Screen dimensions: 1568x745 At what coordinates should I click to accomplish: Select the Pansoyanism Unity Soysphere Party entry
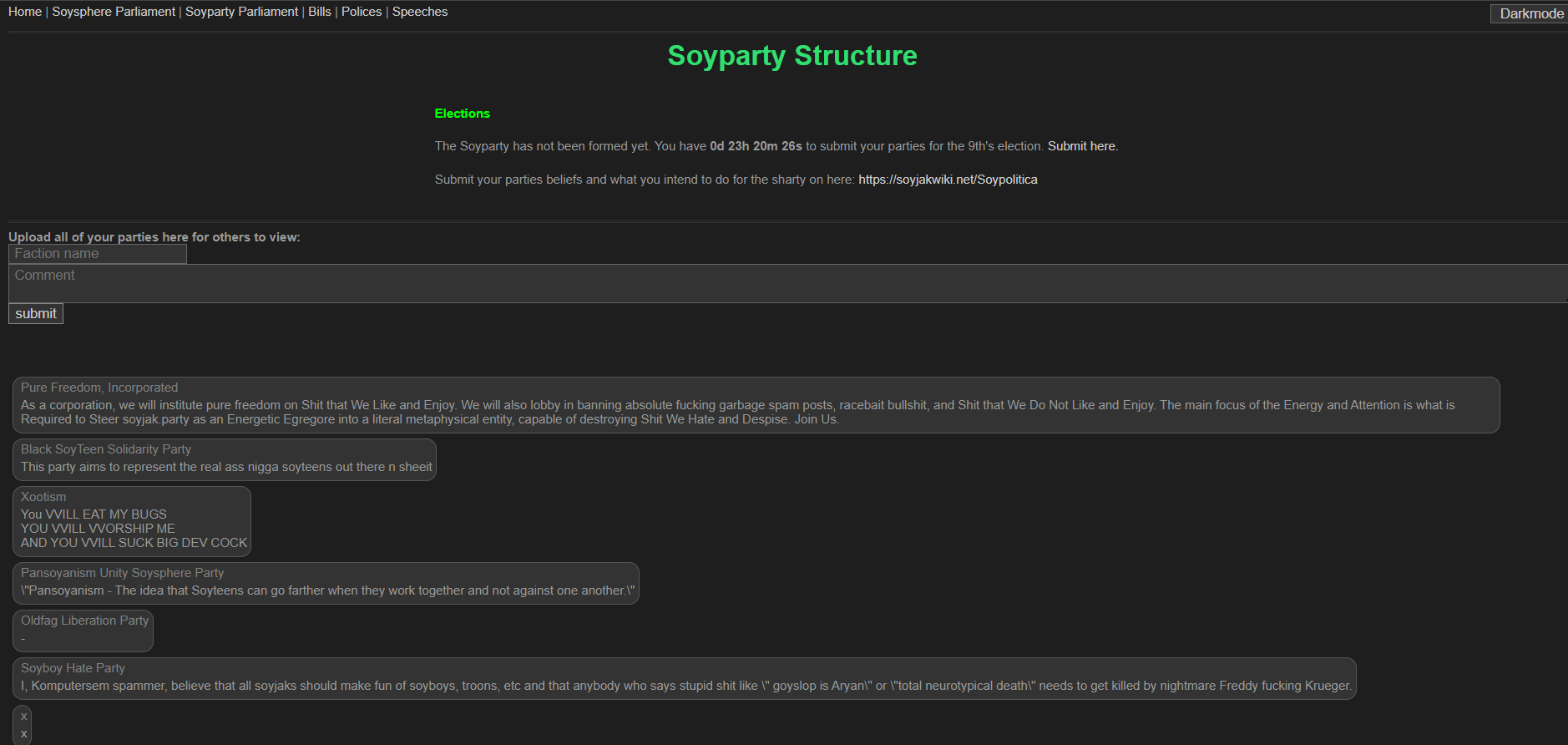tap(326, 583)
